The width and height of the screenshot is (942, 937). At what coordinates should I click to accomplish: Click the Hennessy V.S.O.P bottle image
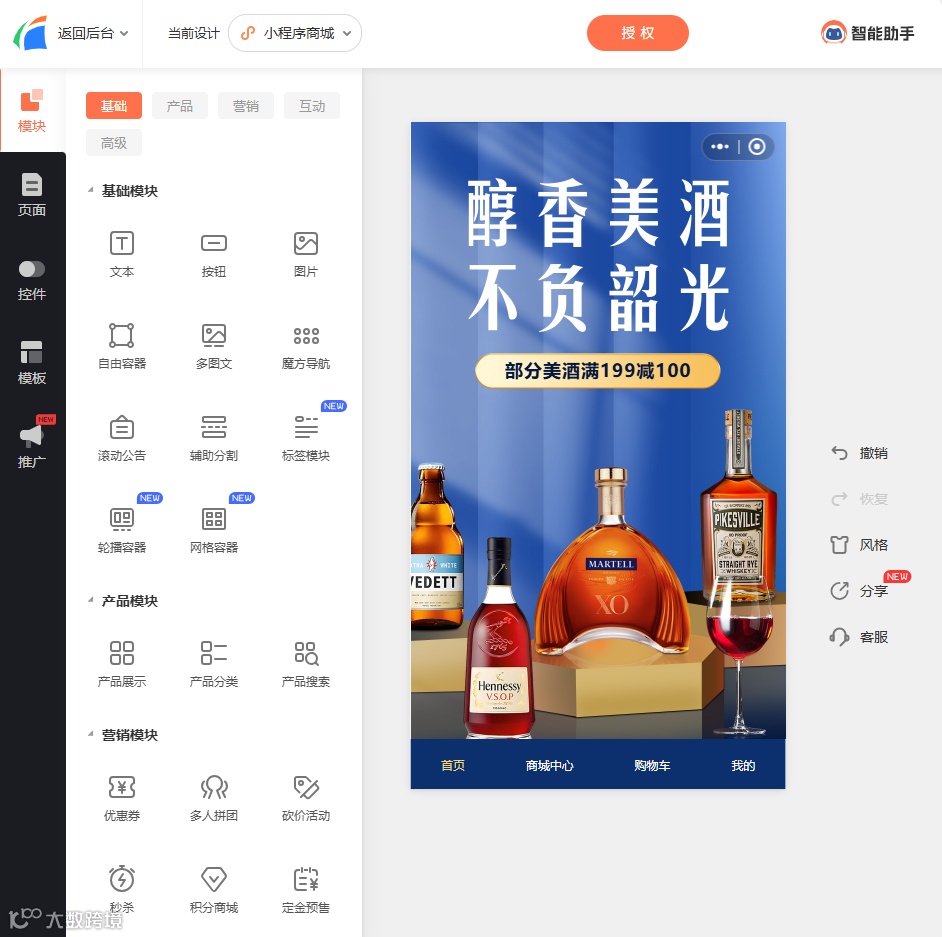pyautogui.click(x=499, y=638)
